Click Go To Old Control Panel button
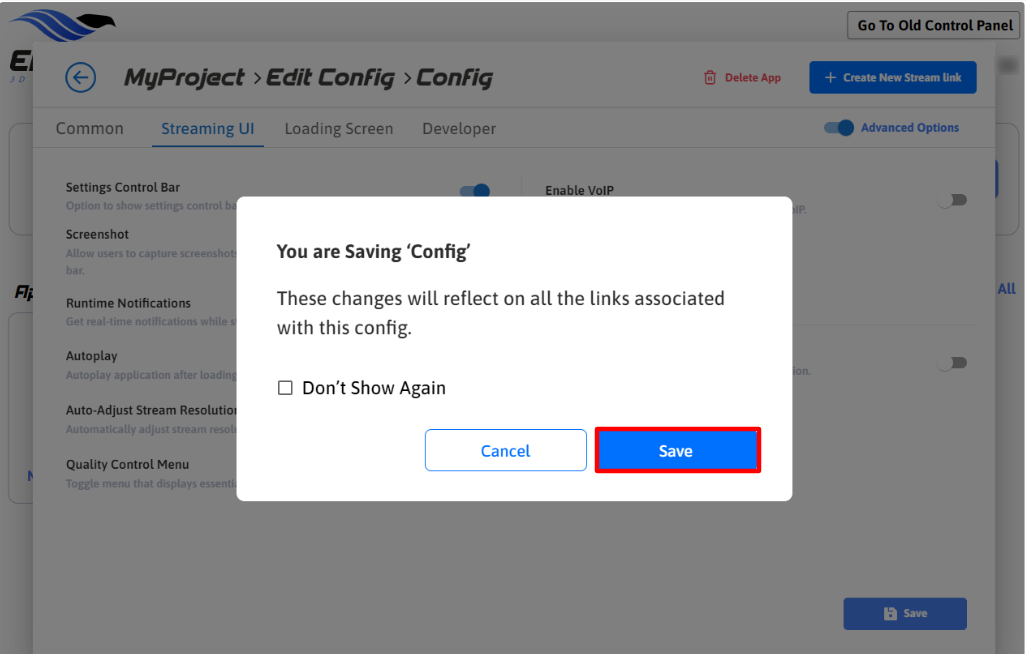The width and height of the screenshot is (1026, 654). pyautogui.click(x=935, y=25)
